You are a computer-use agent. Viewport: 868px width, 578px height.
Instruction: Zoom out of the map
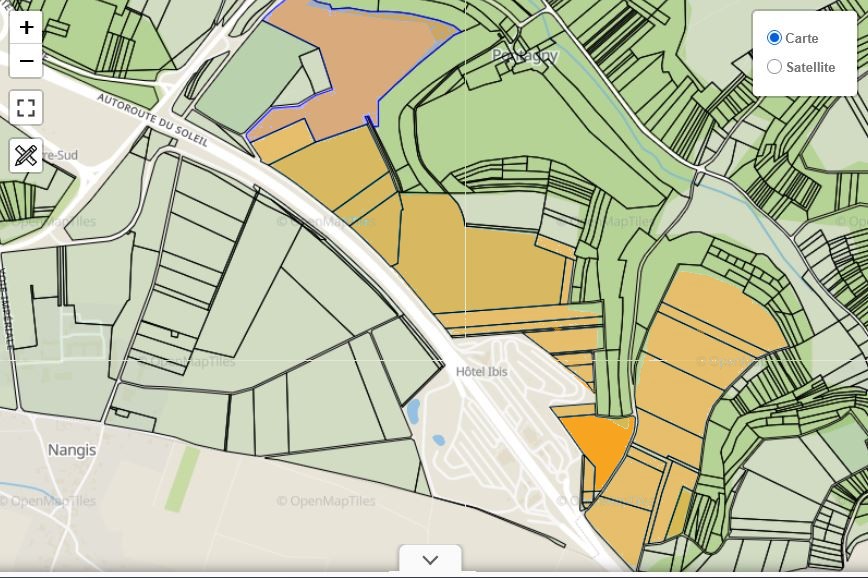point(26,61)
